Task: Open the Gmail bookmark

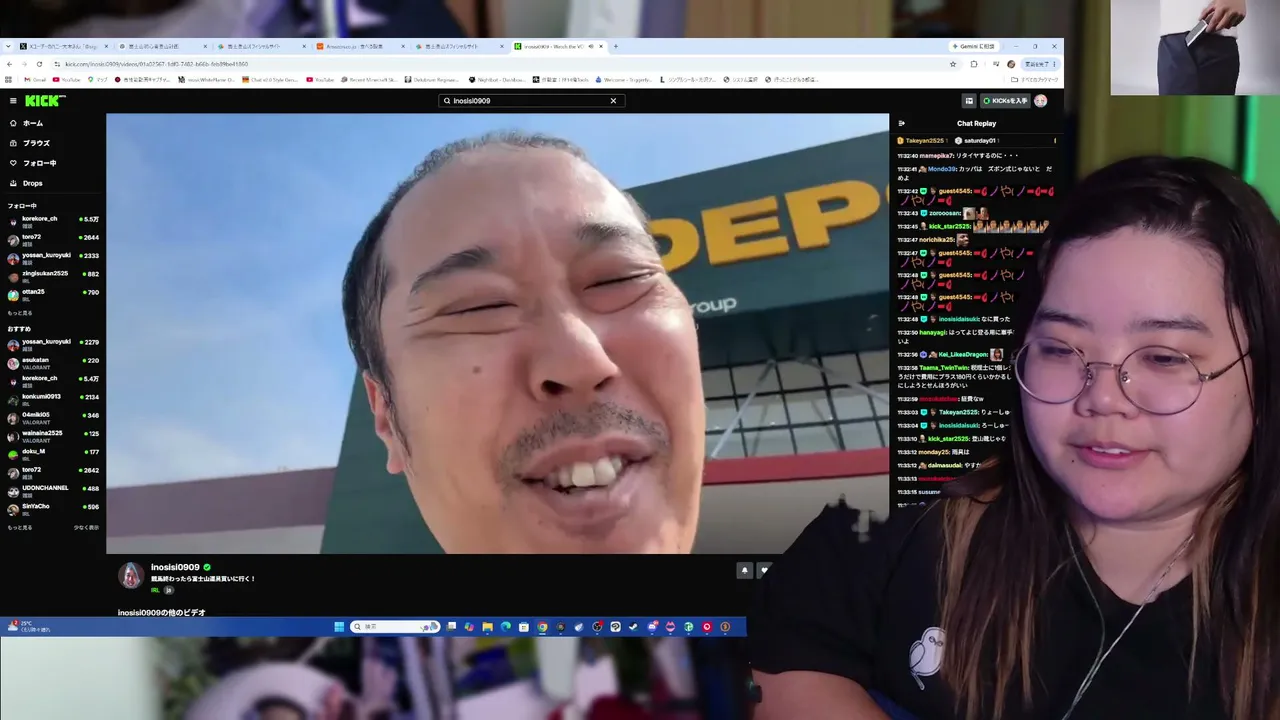Action: point(35,79)
